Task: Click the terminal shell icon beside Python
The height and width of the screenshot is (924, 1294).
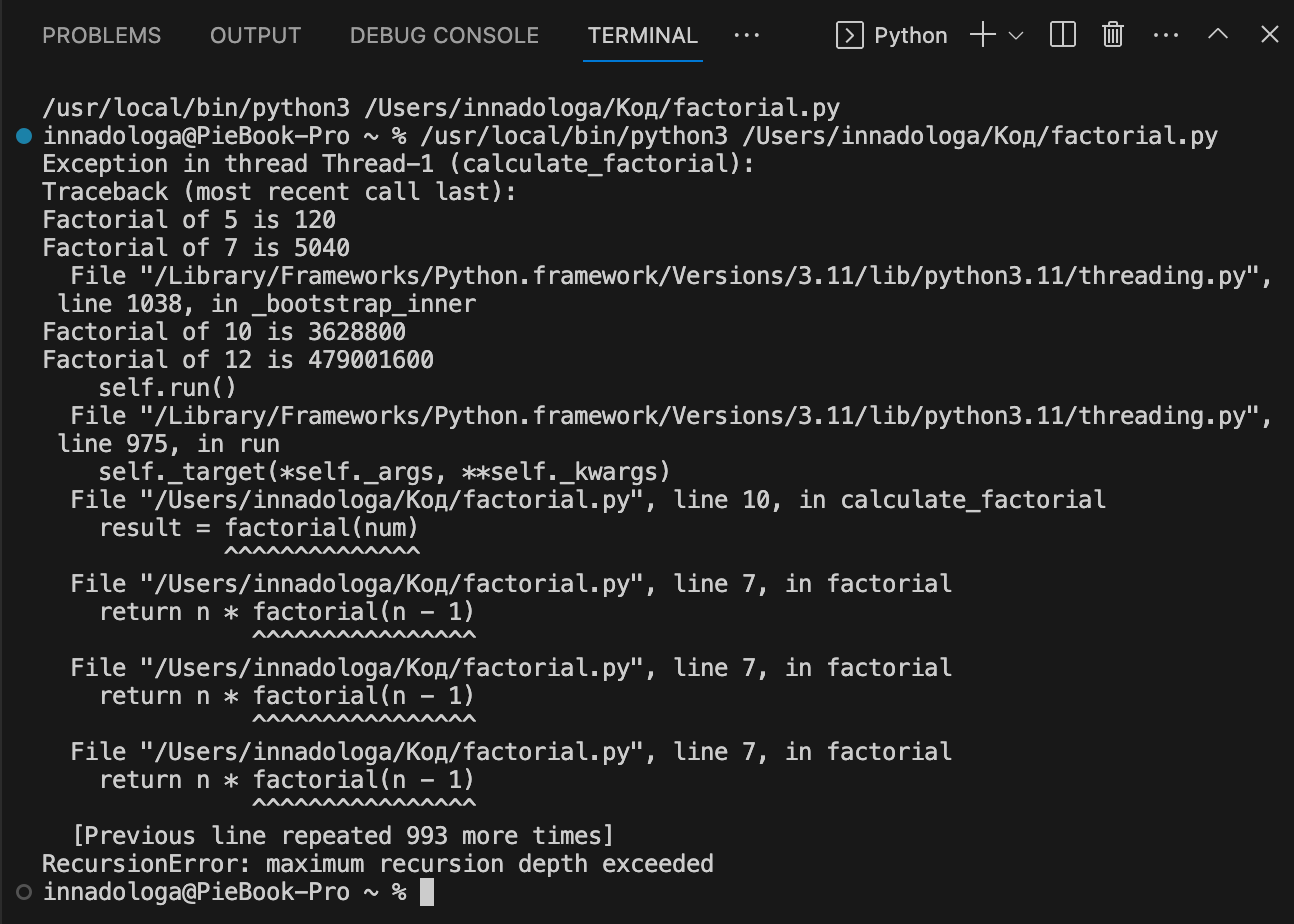Action: pyautogui.click(x=849, y=35)
